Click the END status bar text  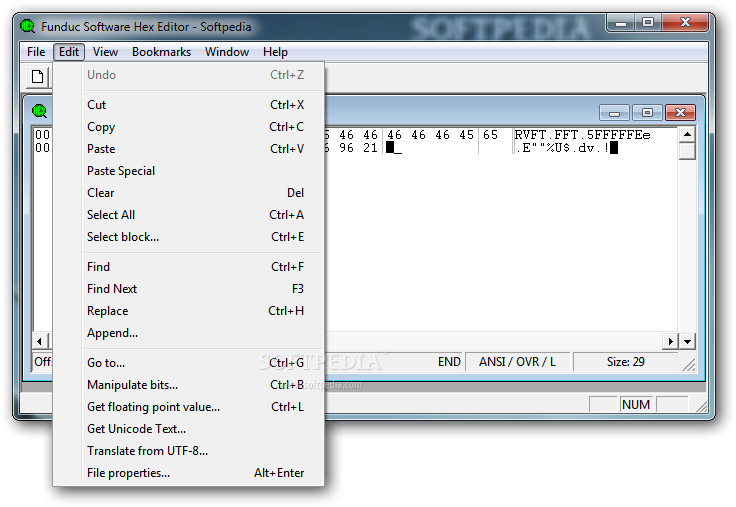(x=449, y=362)
